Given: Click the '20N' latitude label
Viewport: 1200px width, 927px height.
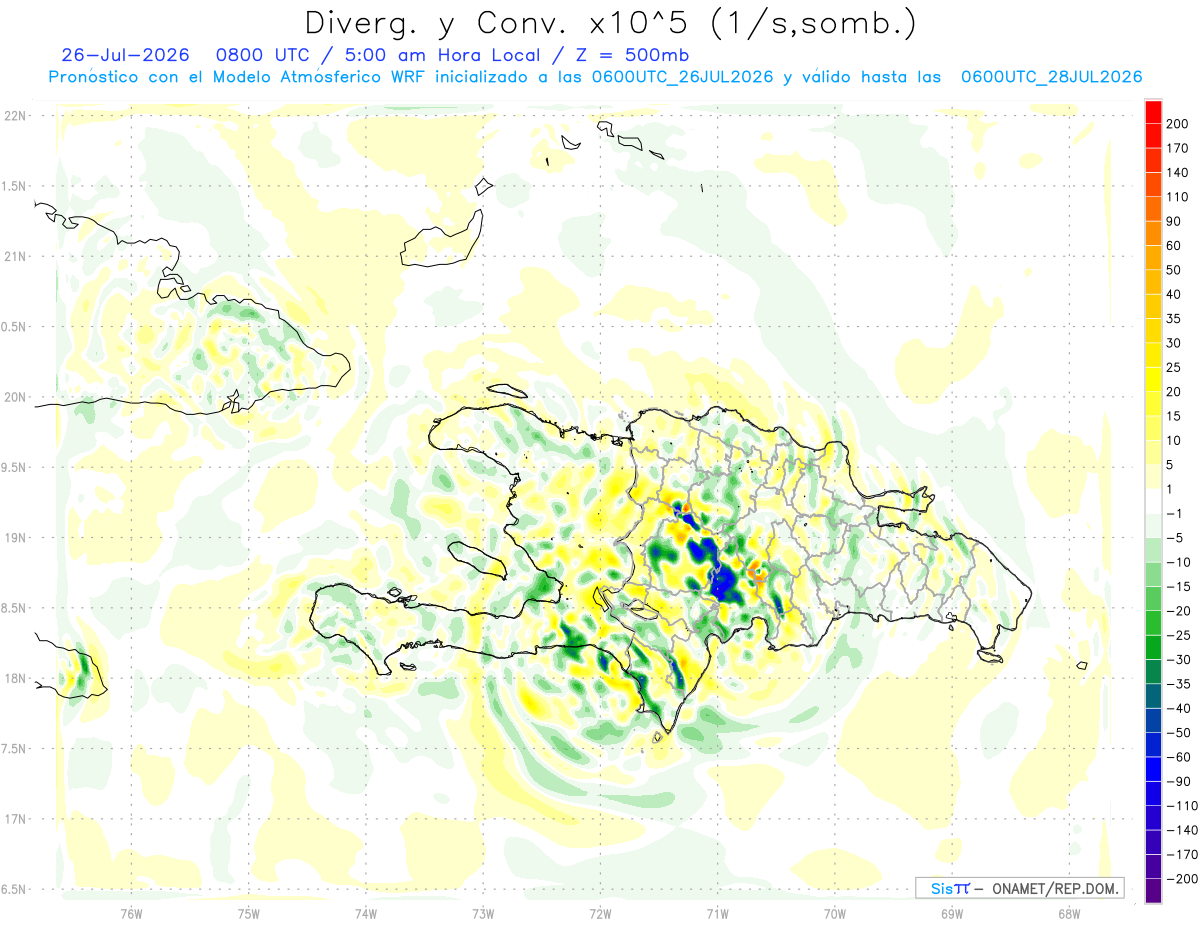Looking at the screenshot, I should click(14, 397).
